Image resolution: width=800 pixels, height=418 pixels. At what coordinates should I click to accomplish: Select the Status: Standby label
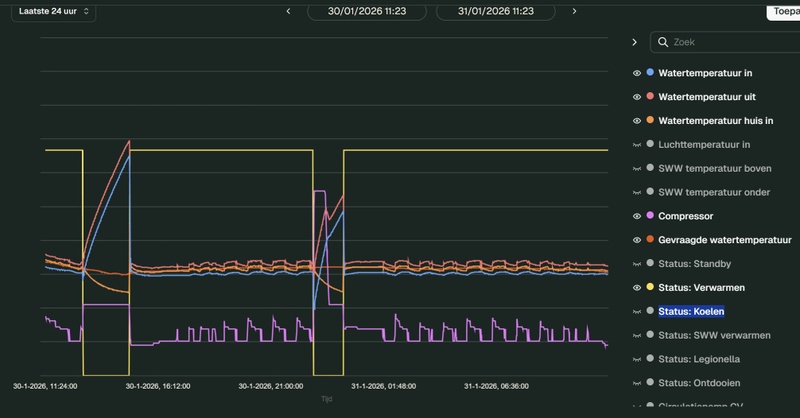(x=694, y=264)
